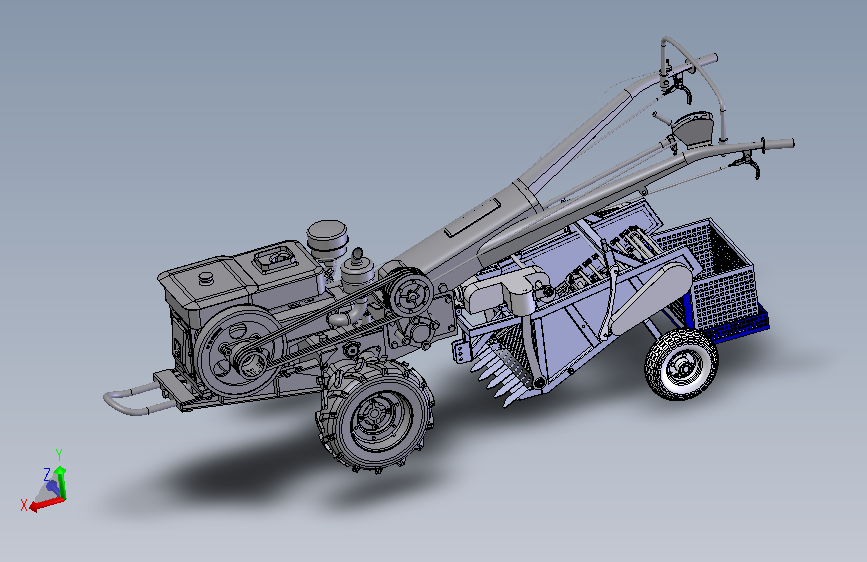The image size is (867, 562).
Task: Select the digging shovel teeth of the harvester
Action: coord(499,377)
